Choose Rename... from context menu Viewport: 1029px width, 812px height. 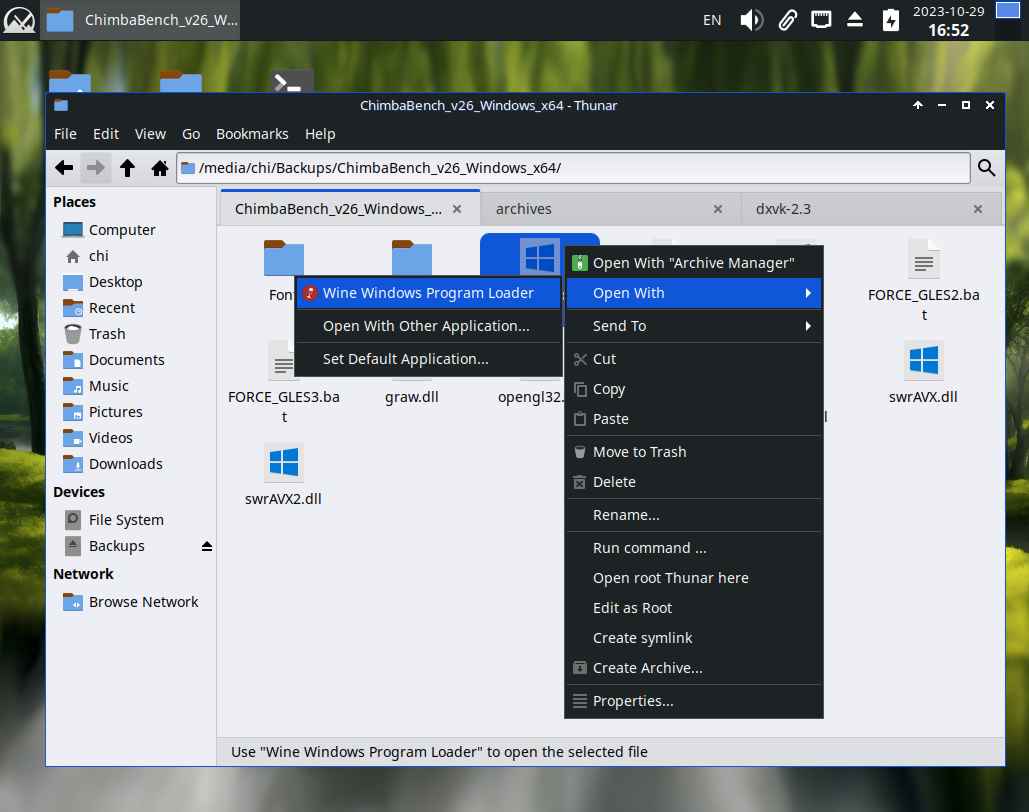point(694,515)
